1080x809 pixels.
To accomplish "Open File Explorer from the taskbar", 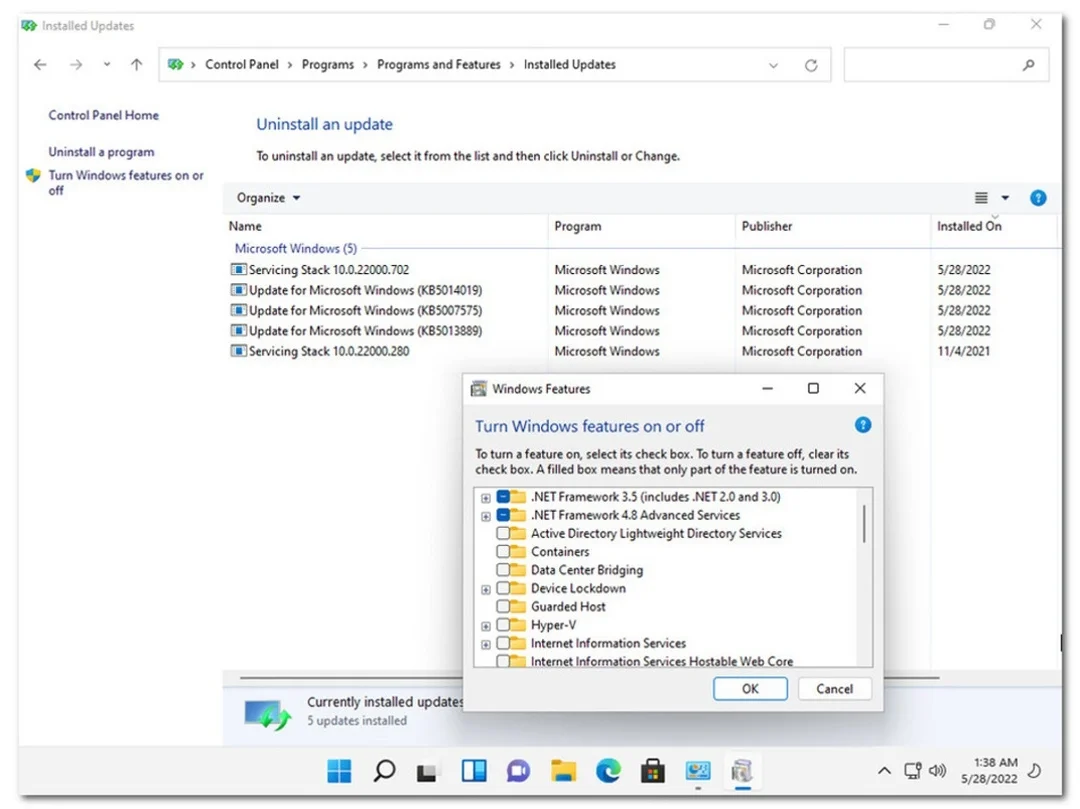I will point(564,771).
